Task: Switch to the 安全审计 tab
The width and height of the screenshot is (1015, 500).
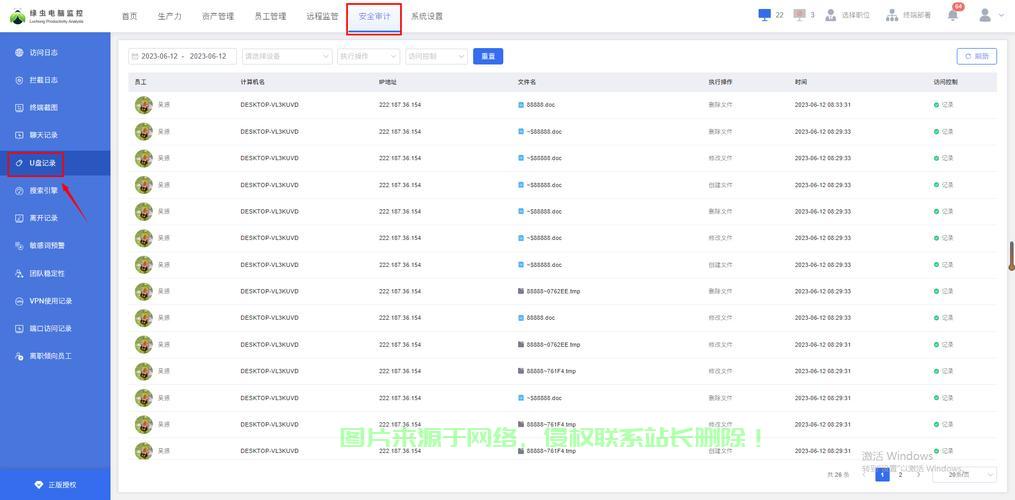Action: click(x=374, y=16)
